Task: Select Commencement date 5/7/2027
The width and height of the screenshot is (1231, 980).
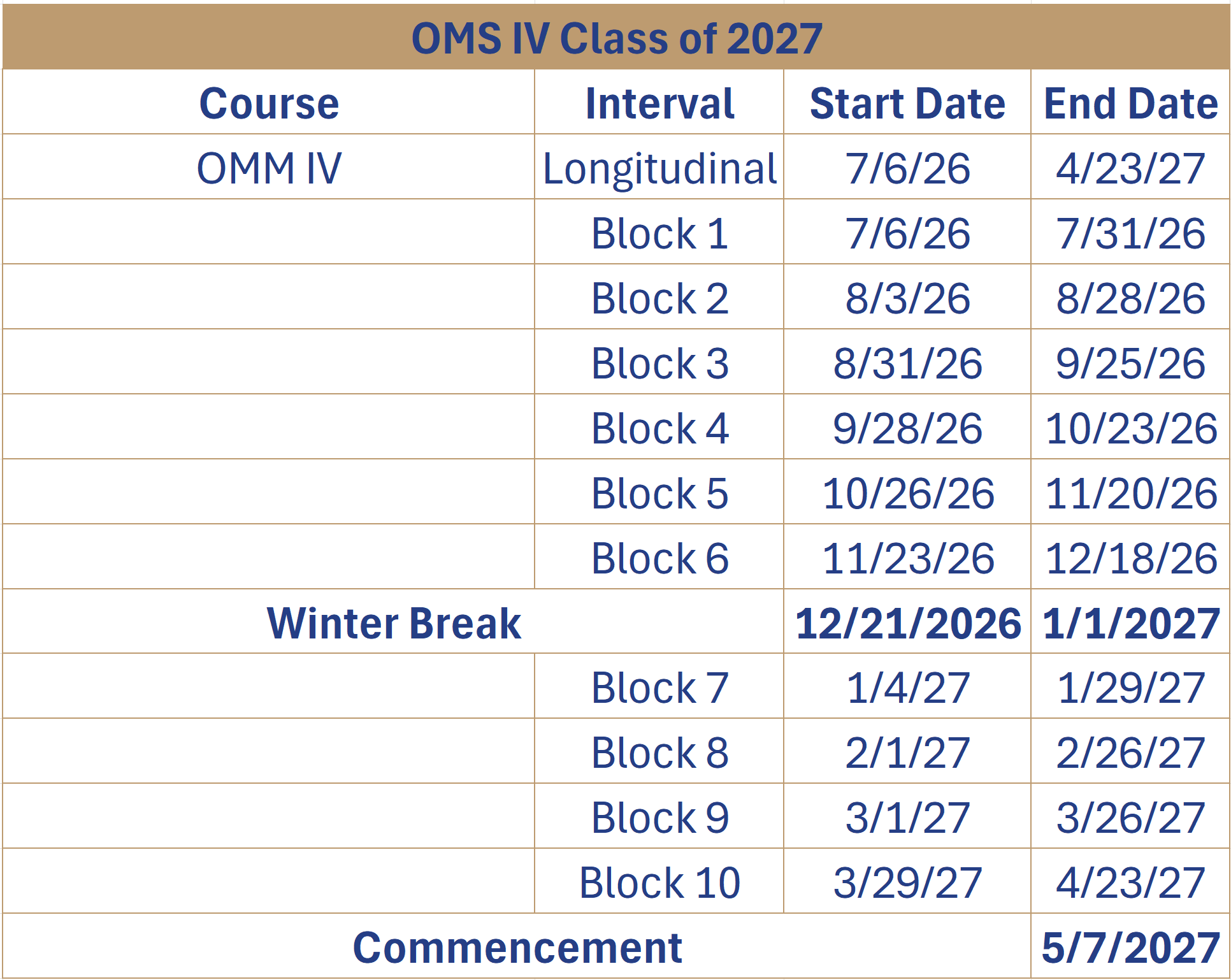Action: click(x=1130, y=948)
